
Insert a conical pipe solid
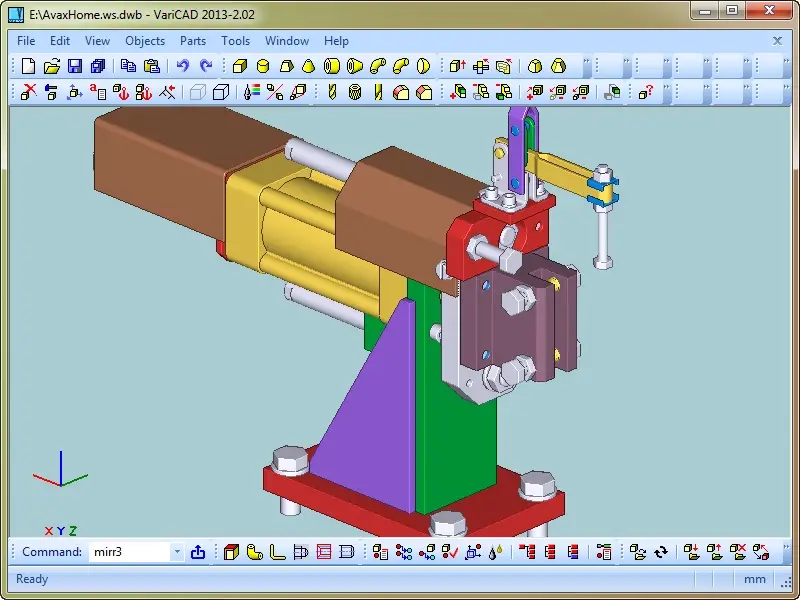[x=355, y=66]
